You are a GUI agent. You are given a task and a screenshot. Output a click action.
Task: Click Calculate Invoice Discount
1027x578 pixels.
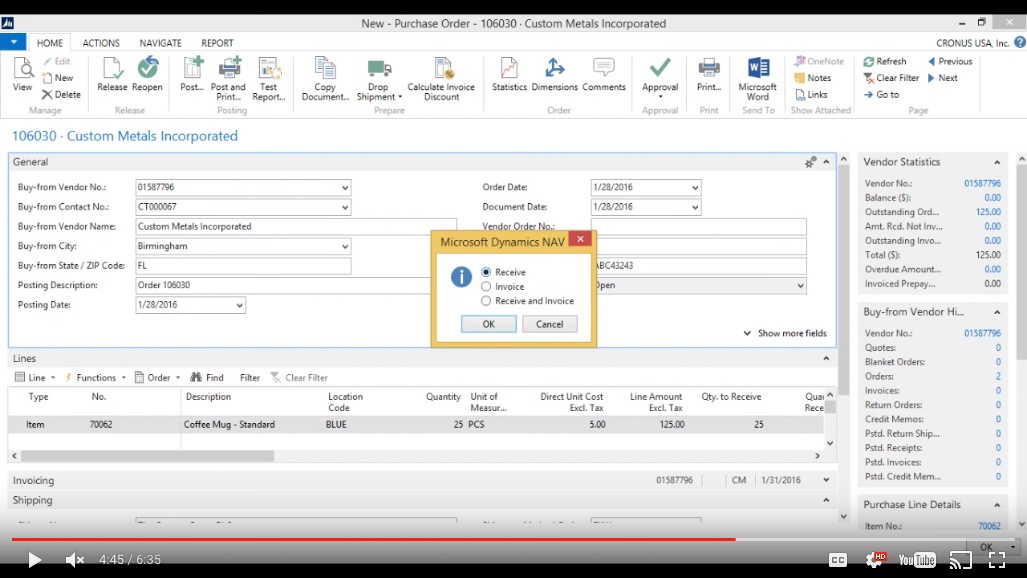pos(441,79)
